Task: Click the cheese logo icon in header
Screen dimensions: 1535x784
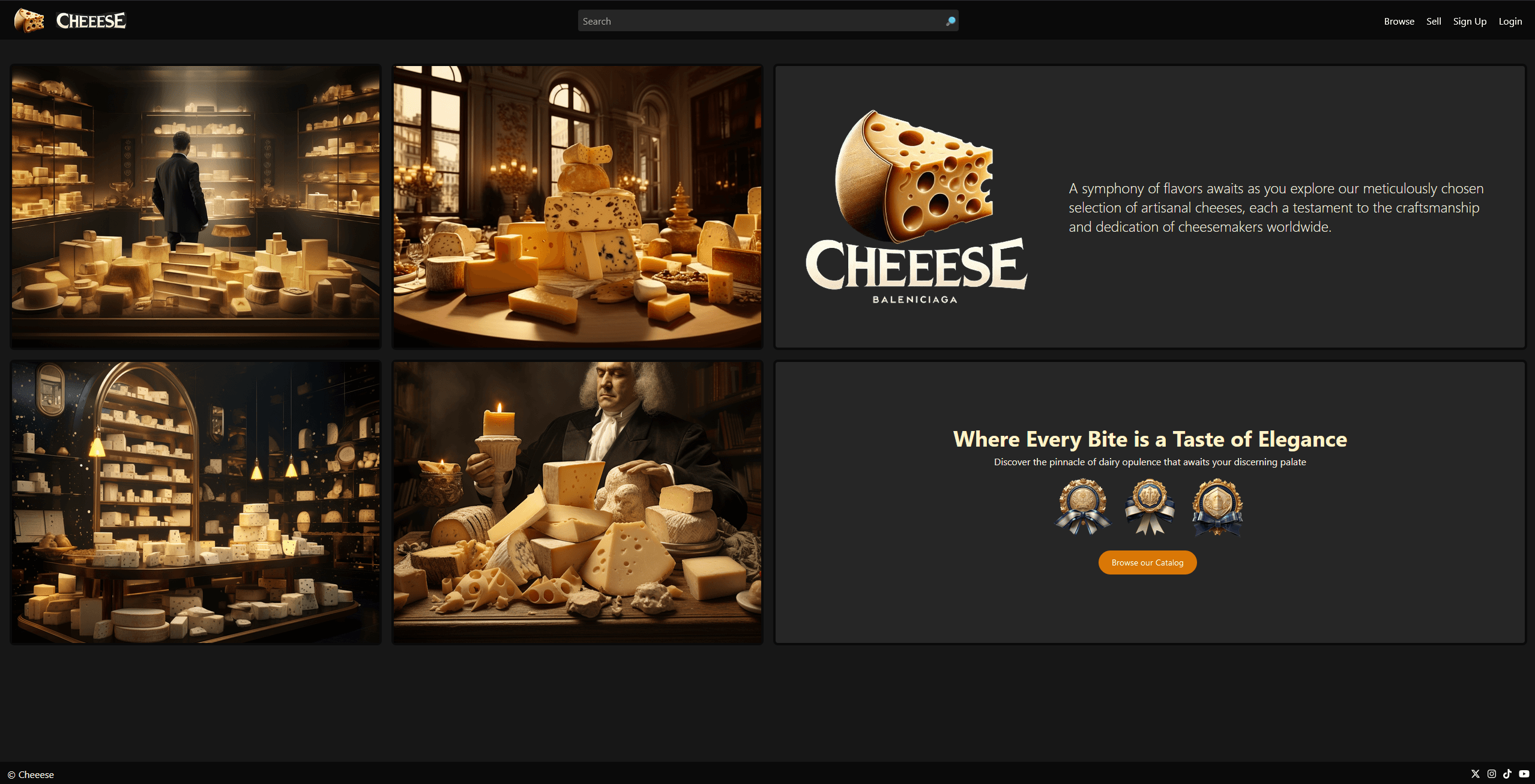Action: pyautogui.click(x=29, y=20)
